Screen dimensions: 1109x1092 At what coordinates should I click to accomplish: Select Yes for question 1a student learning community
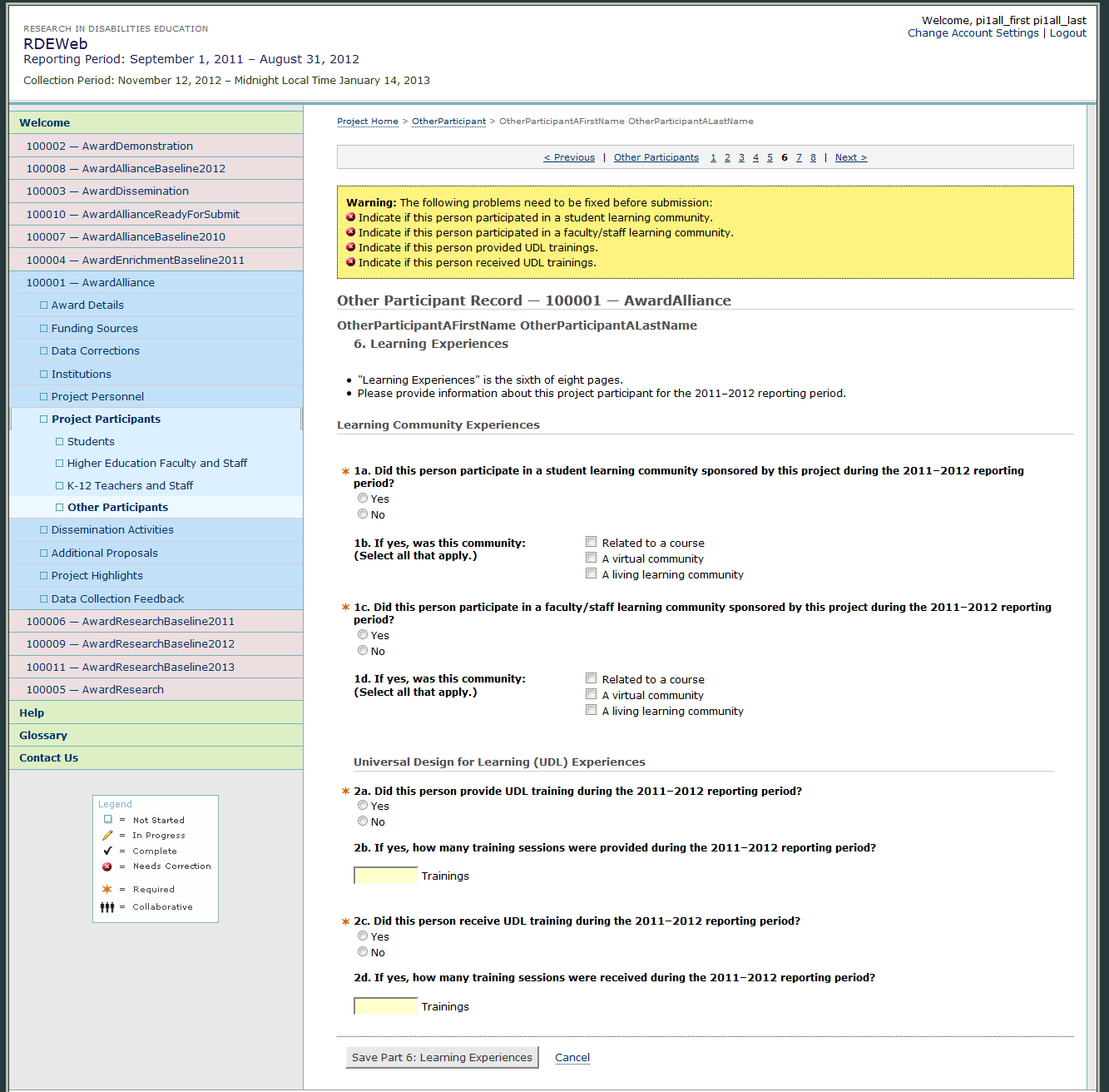click(x=363, y=499)
